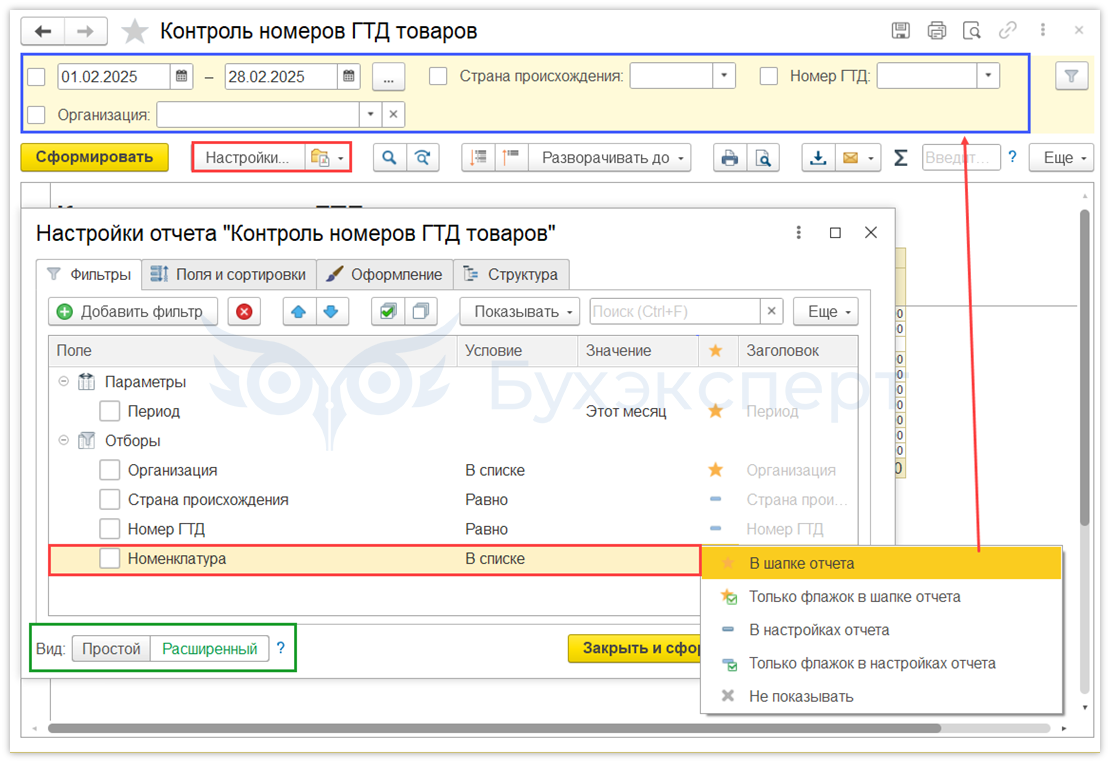Tick the Номер ГТД header checkbox
This screenshot has width=1110, height=763.
point(769,76)
